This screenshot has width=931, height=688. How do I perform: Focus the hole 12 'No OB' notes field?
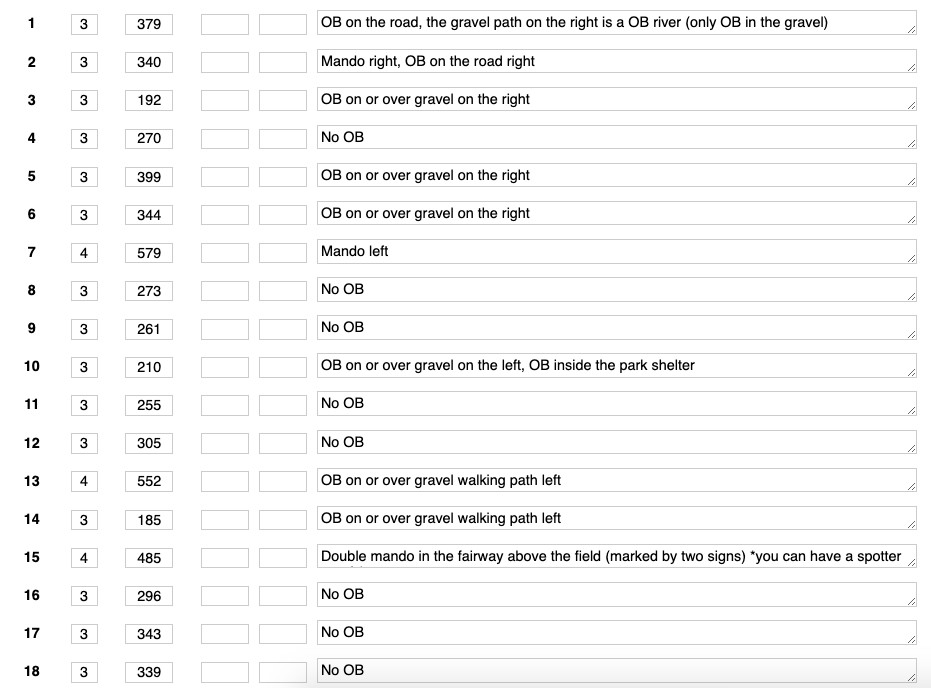(615, 443)
